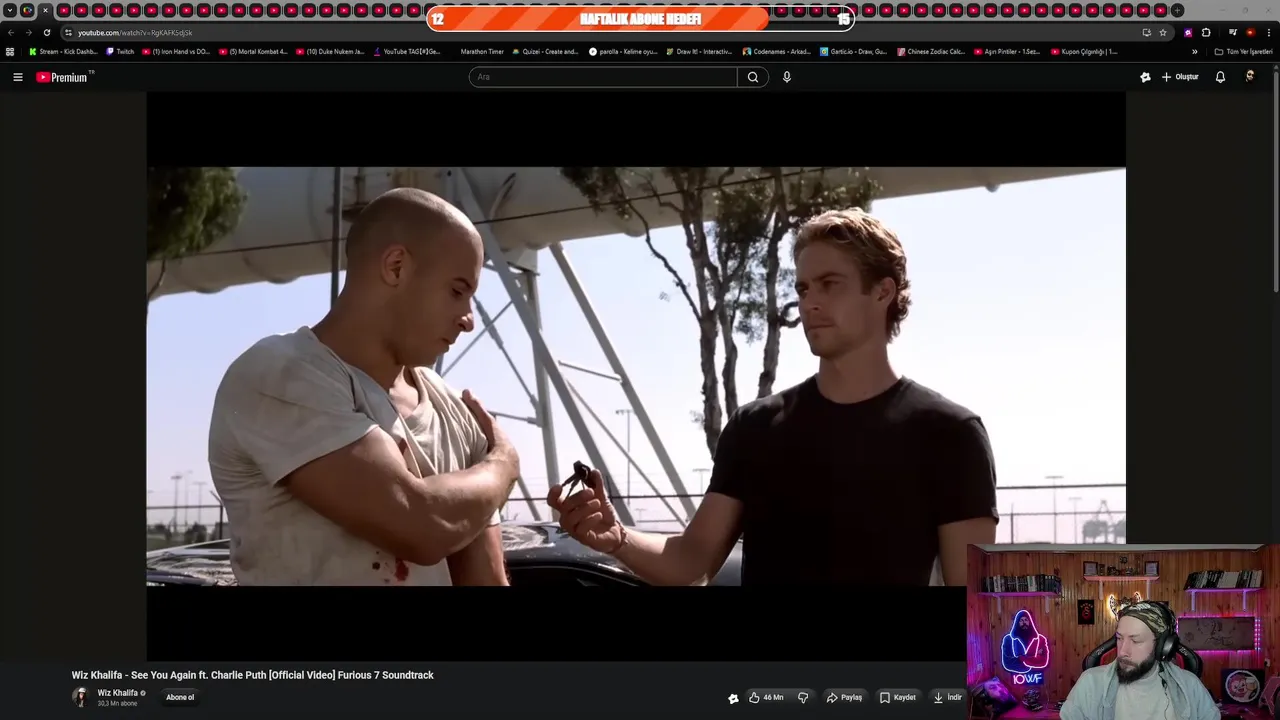Go forward in browser history
Image resolution: width=1280 pixels, height=720 pixels.
coord(28,32)
